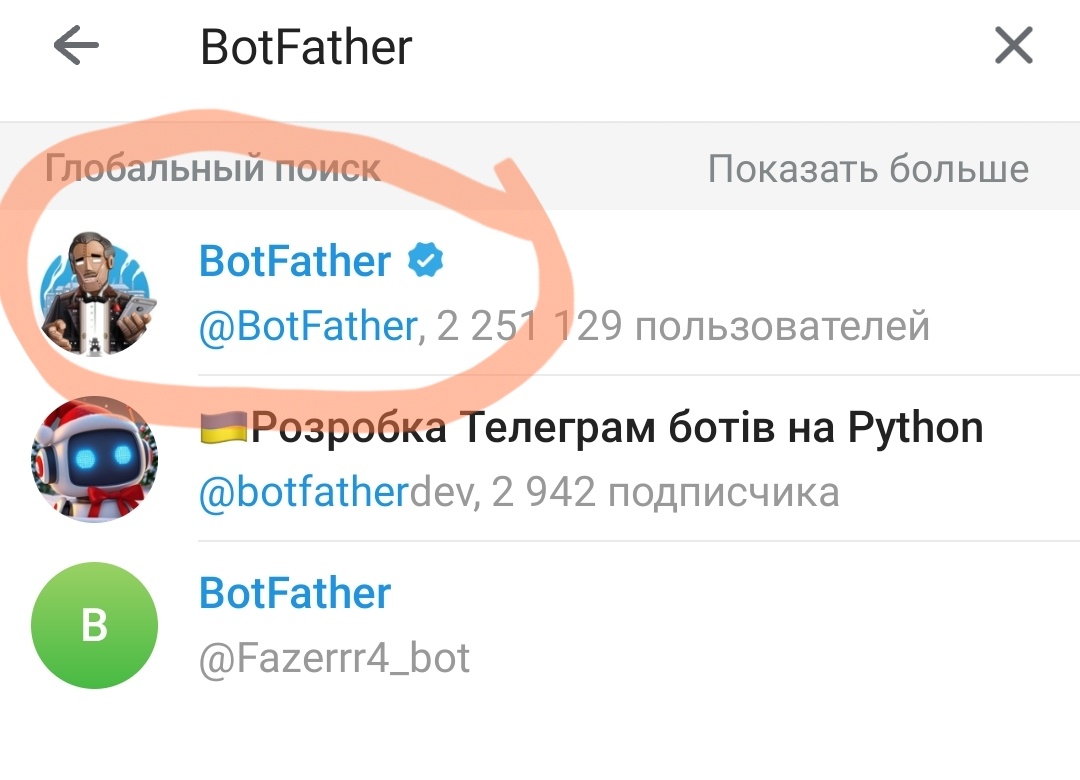Clear the search with the X icon
The image size is (1080, 780).
click(1013, 45)
